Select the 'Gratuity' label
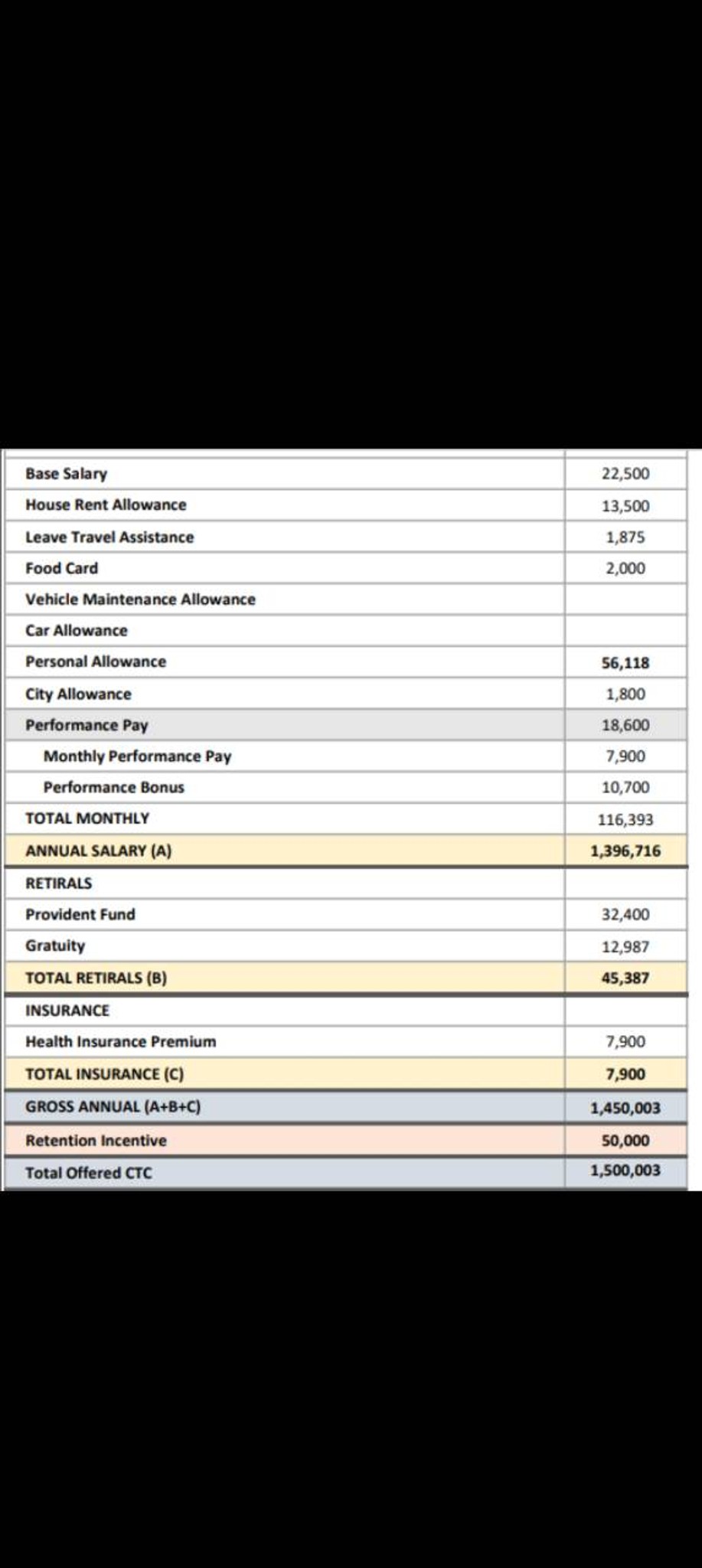Image resolution: width=702 pixels, height=1568 pixels. (55, 946)
